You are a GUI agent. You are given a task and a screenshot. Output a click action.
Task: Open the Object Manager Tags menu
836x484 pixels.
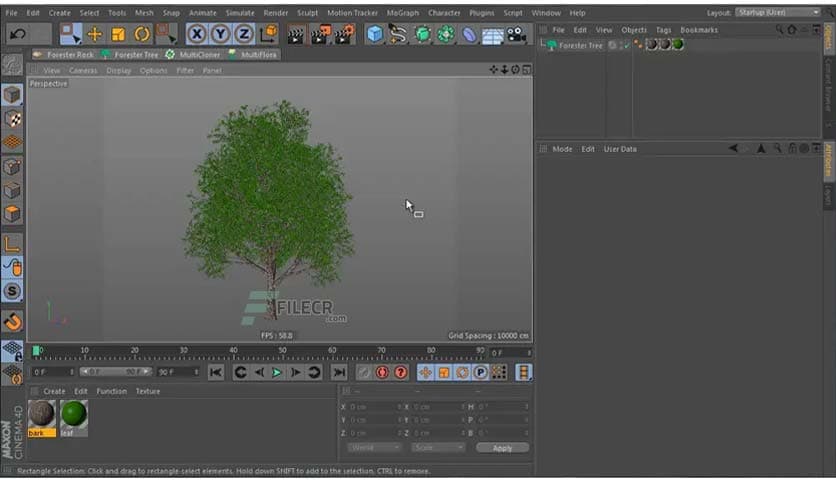(663, 30)
